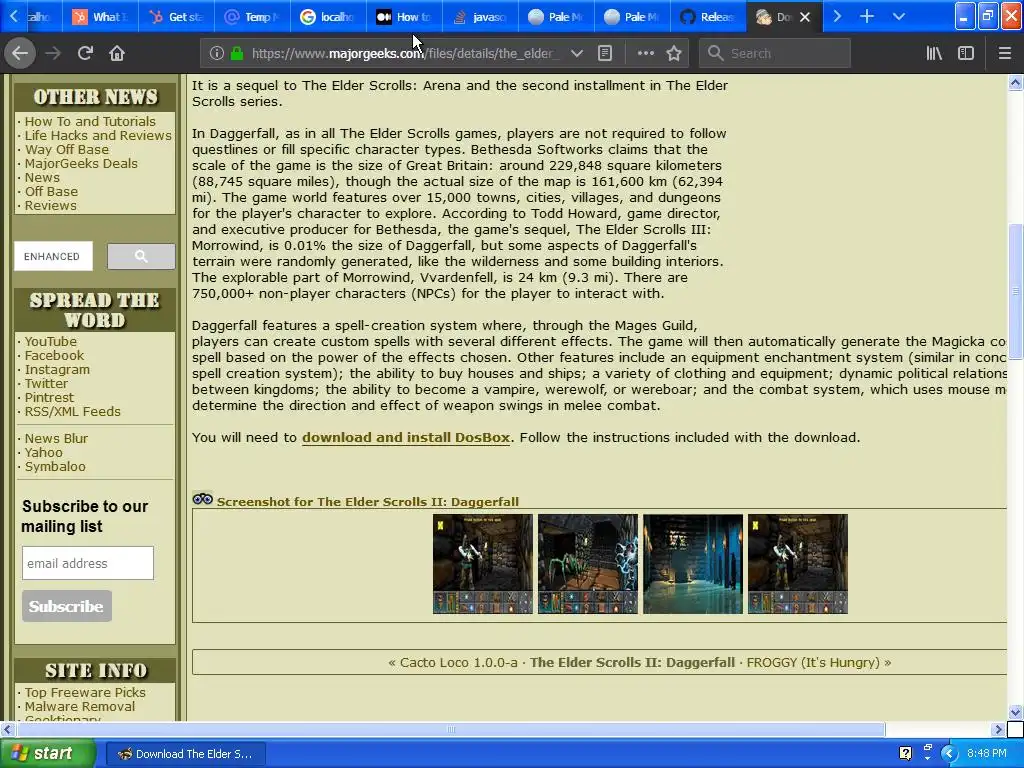This screenshot has height=768, width=1024.
Task: Open the 'Malware Removal' link
Action: click(x=80, y=706)
